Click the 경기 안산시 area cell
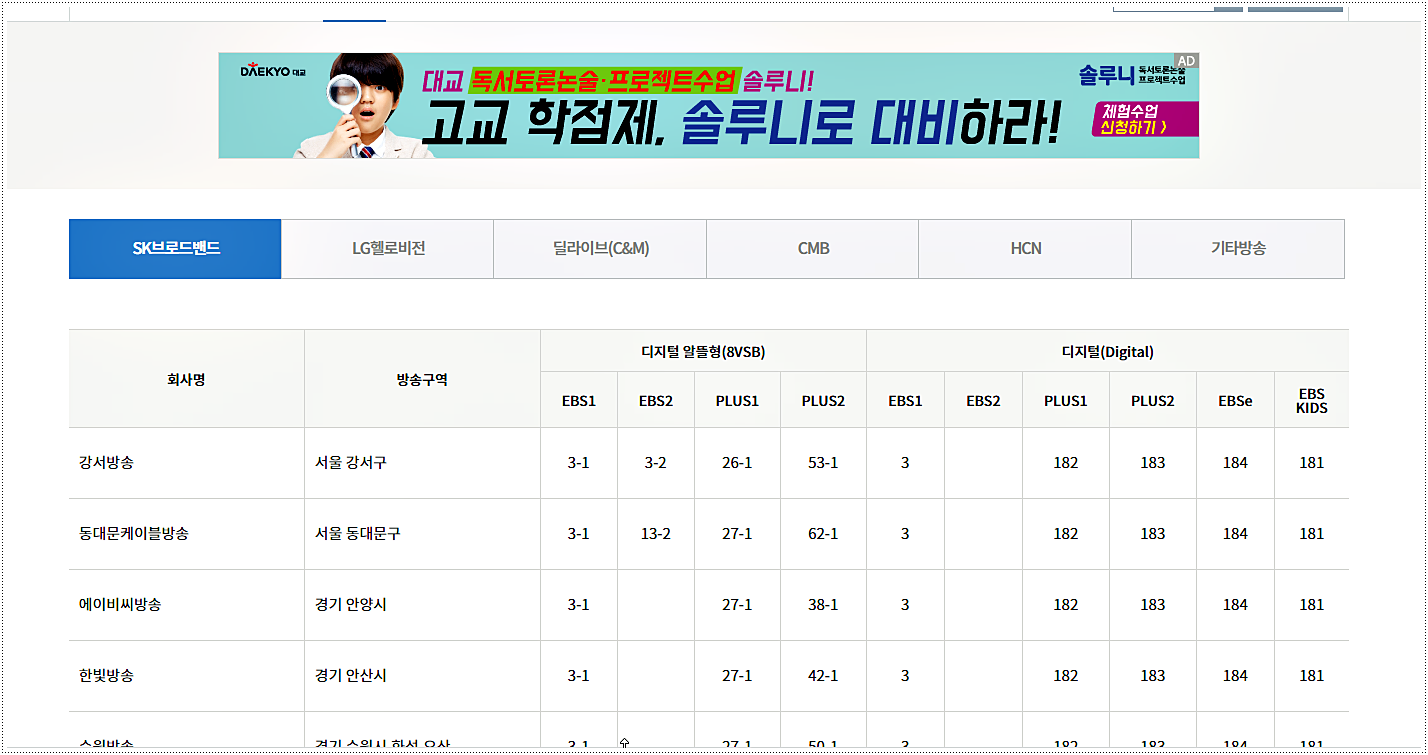The image size is (1428, 755). (x=422, y=676)
